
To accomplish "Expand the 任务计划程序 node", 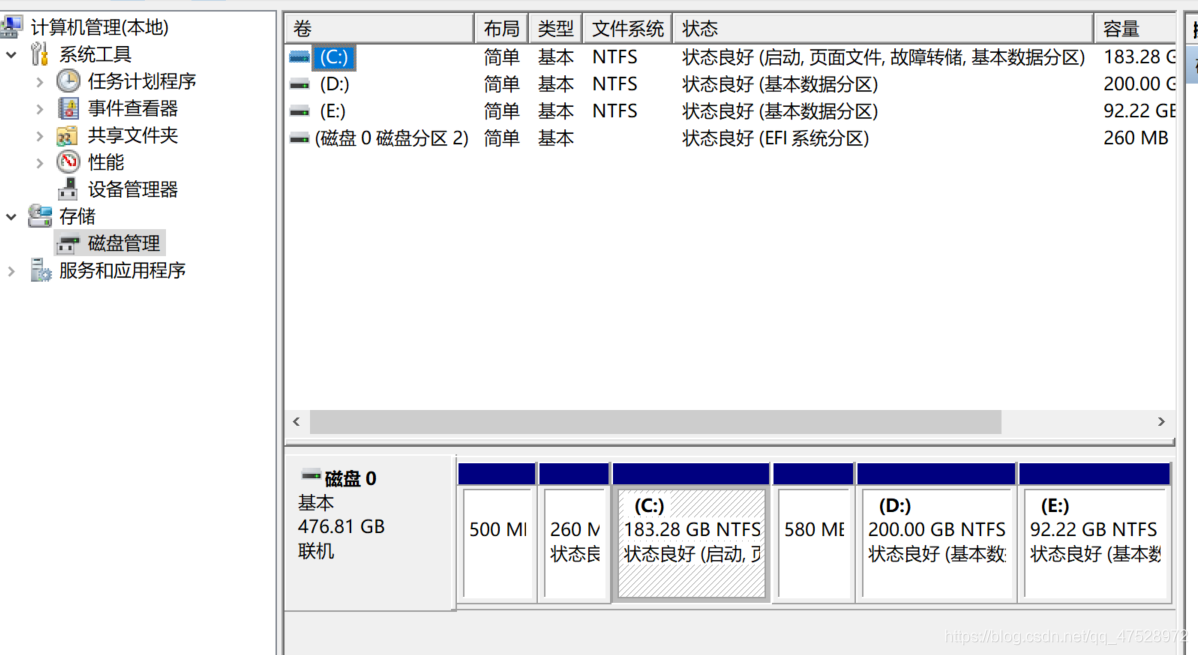I will coord(40,82).
